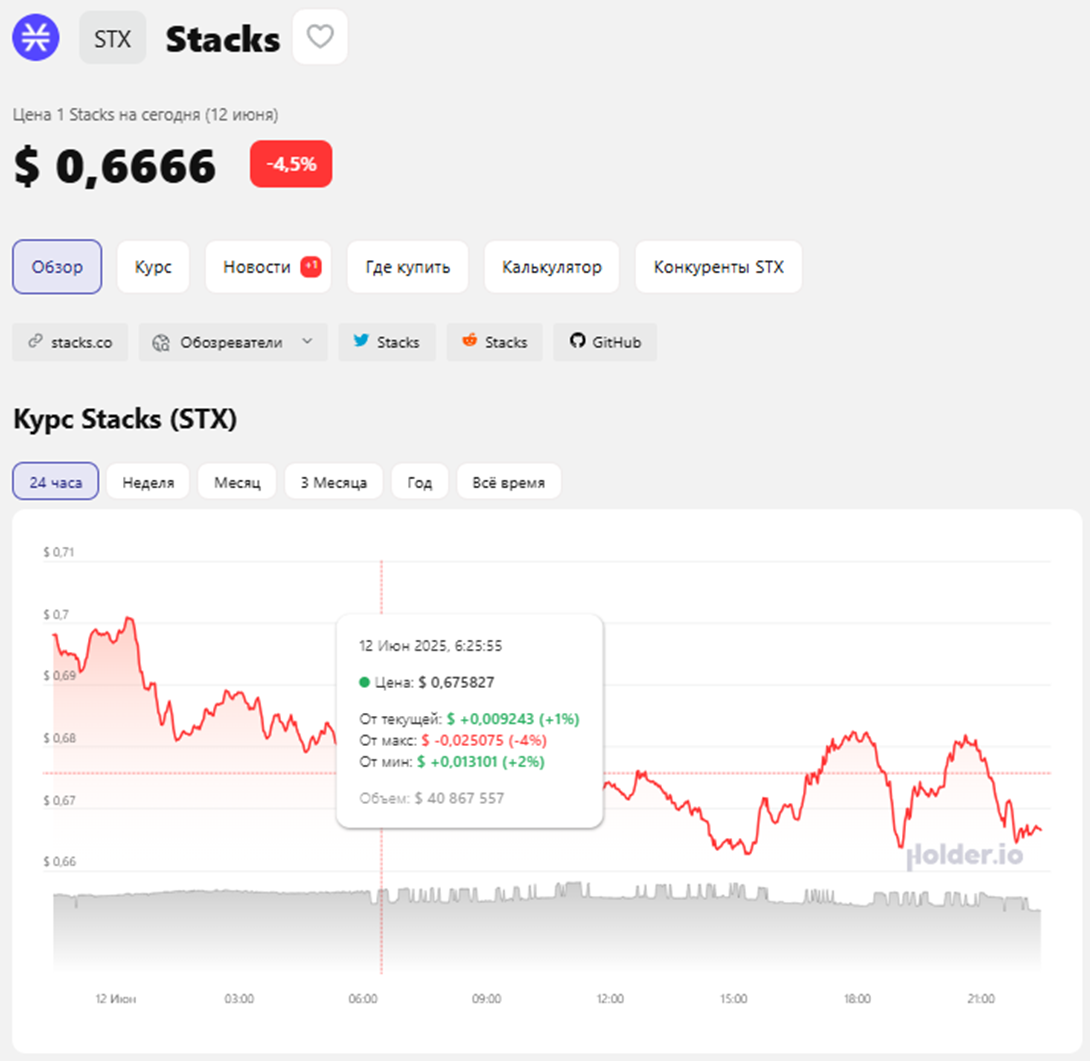Click the 09:00 time axis label
This screenshot has height=1061, width=1090.
coord(487,999)
